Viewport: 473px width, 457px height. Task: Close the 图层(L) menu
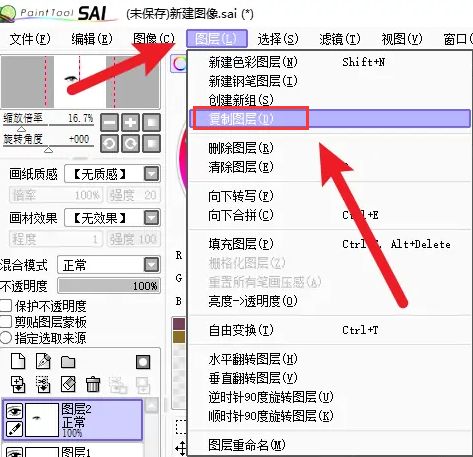[x=217, y=39]
